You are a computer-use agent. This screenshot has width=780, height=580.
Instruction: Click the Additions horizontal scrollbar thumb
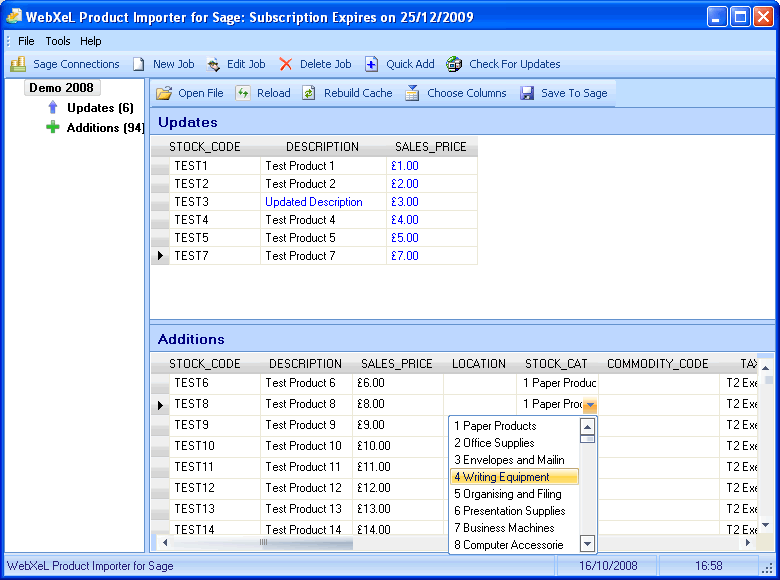263,543
